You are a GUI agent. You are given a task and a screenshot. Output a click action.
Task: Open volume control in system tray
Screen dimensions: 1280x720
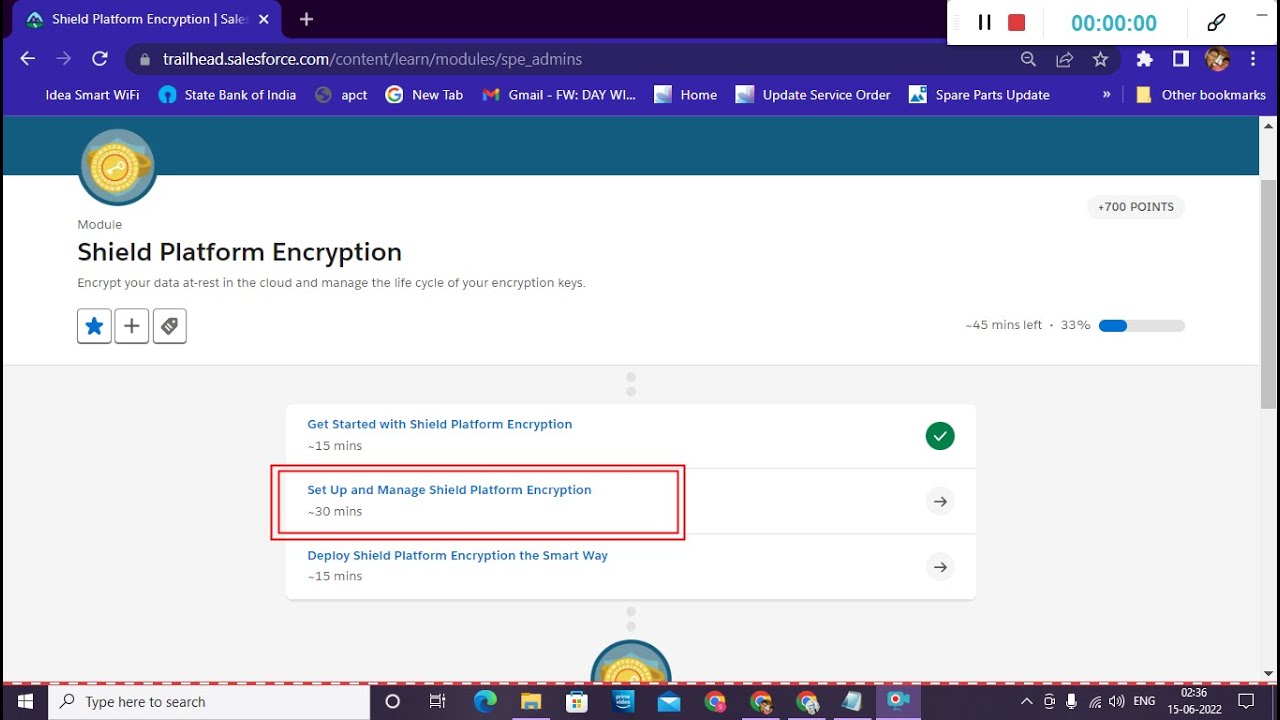tap(1117, 701)
